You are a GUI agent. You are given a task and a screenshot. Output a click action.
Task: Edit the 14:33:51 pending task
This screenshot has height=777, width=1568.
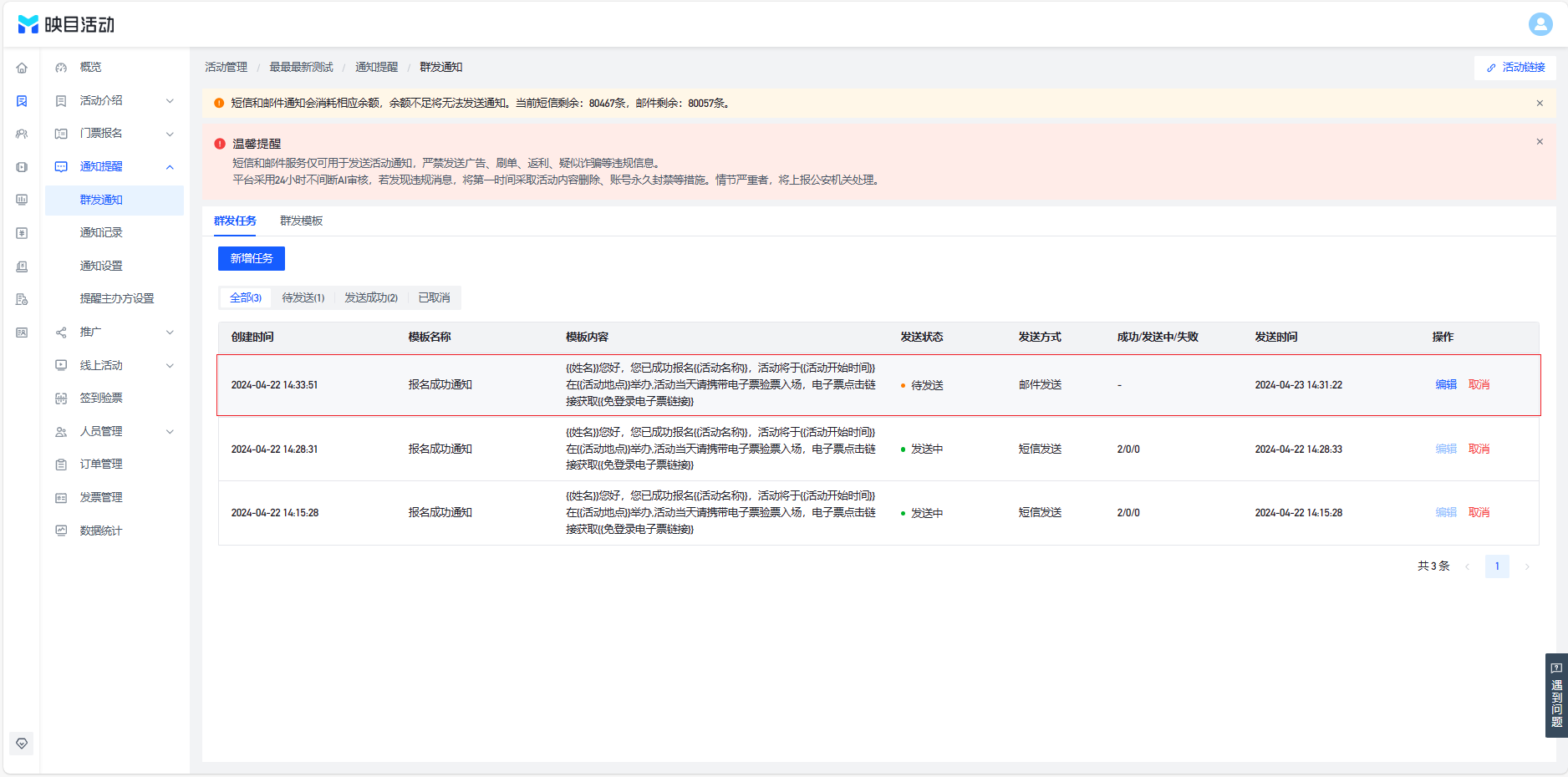[1446, 385]
